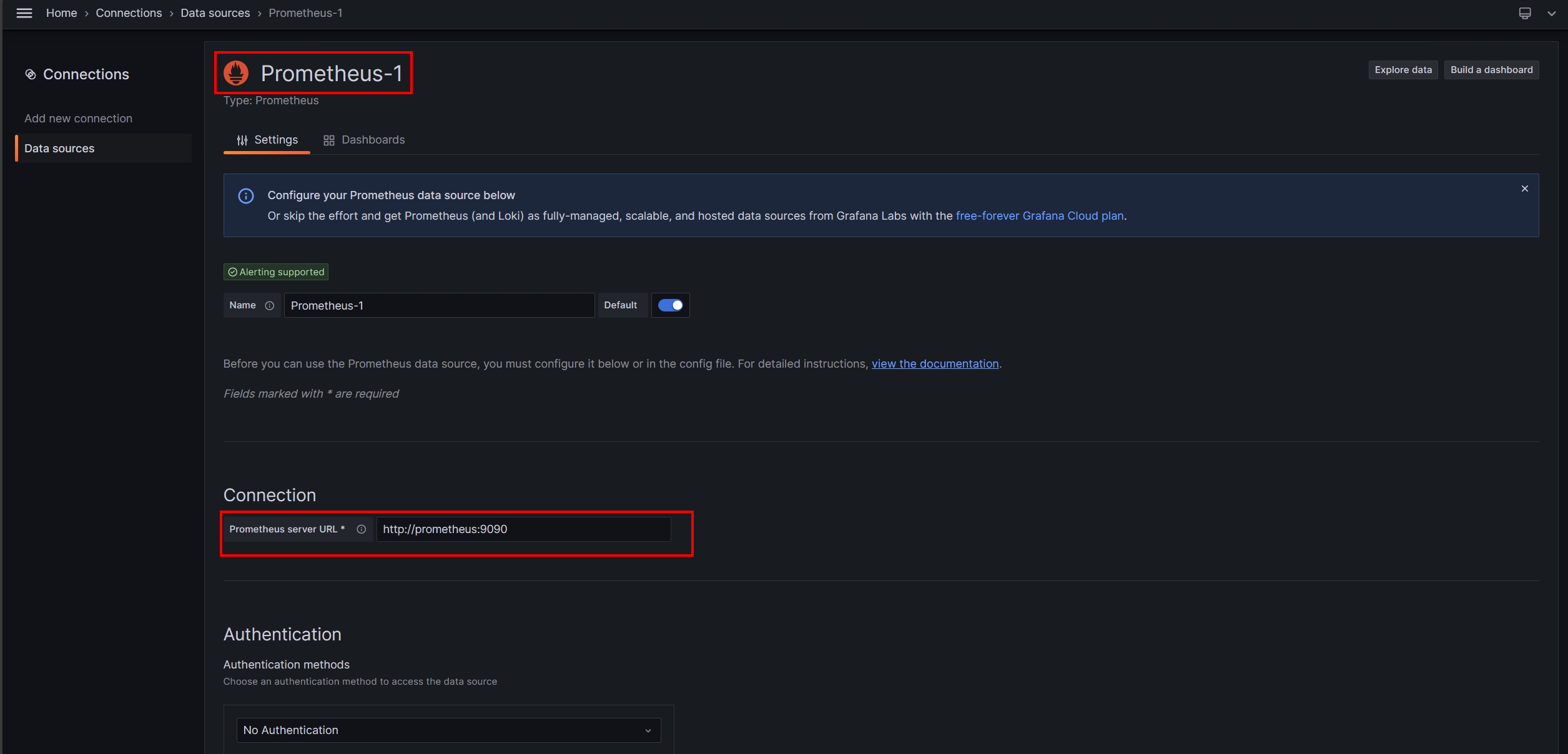Expand the top-right chevron menu
1568x754 pixels.
(1551, 13)
